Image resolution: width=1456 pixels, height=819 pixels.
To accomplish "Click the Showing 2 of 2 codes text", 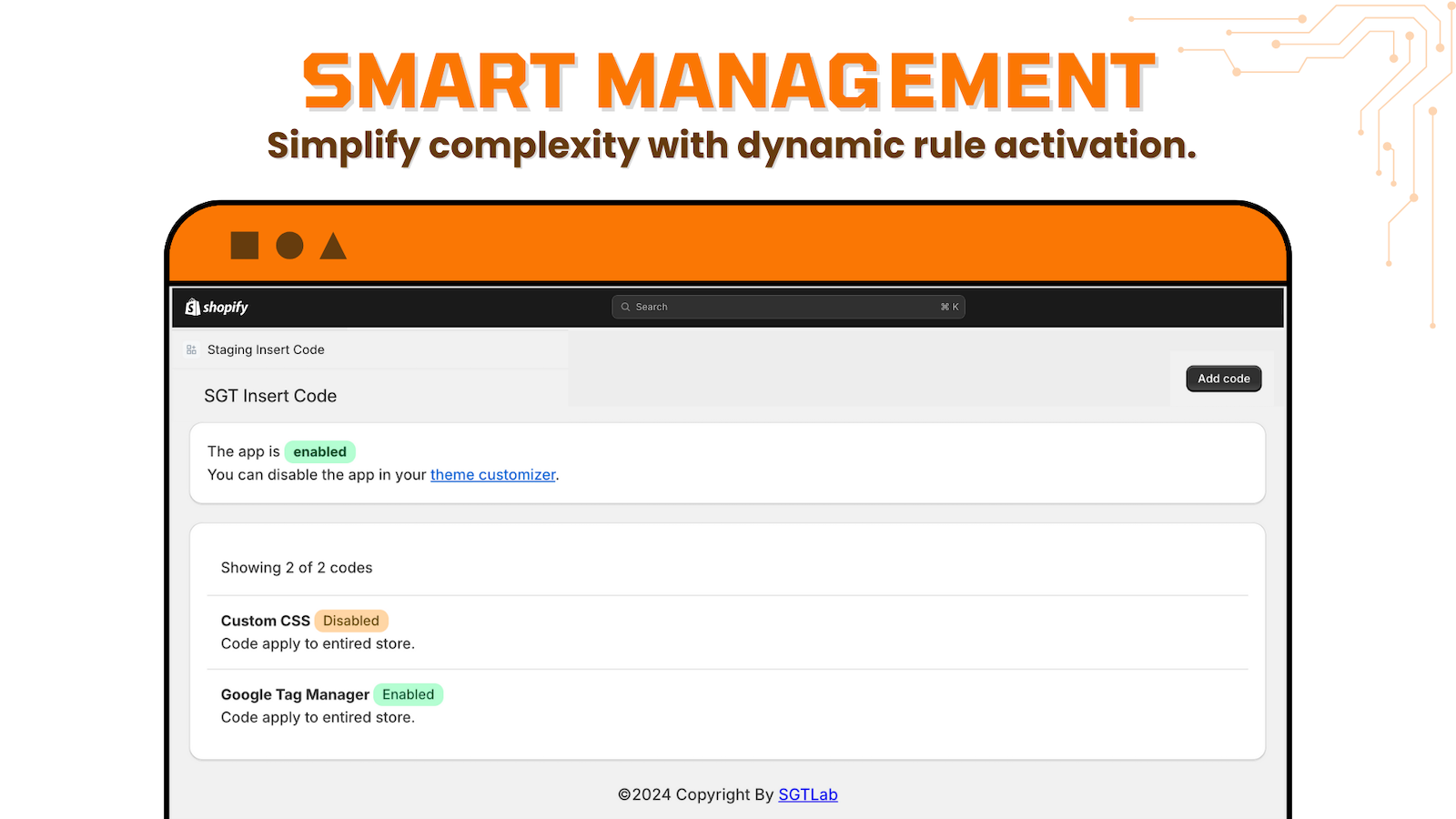I will (297, 568).
